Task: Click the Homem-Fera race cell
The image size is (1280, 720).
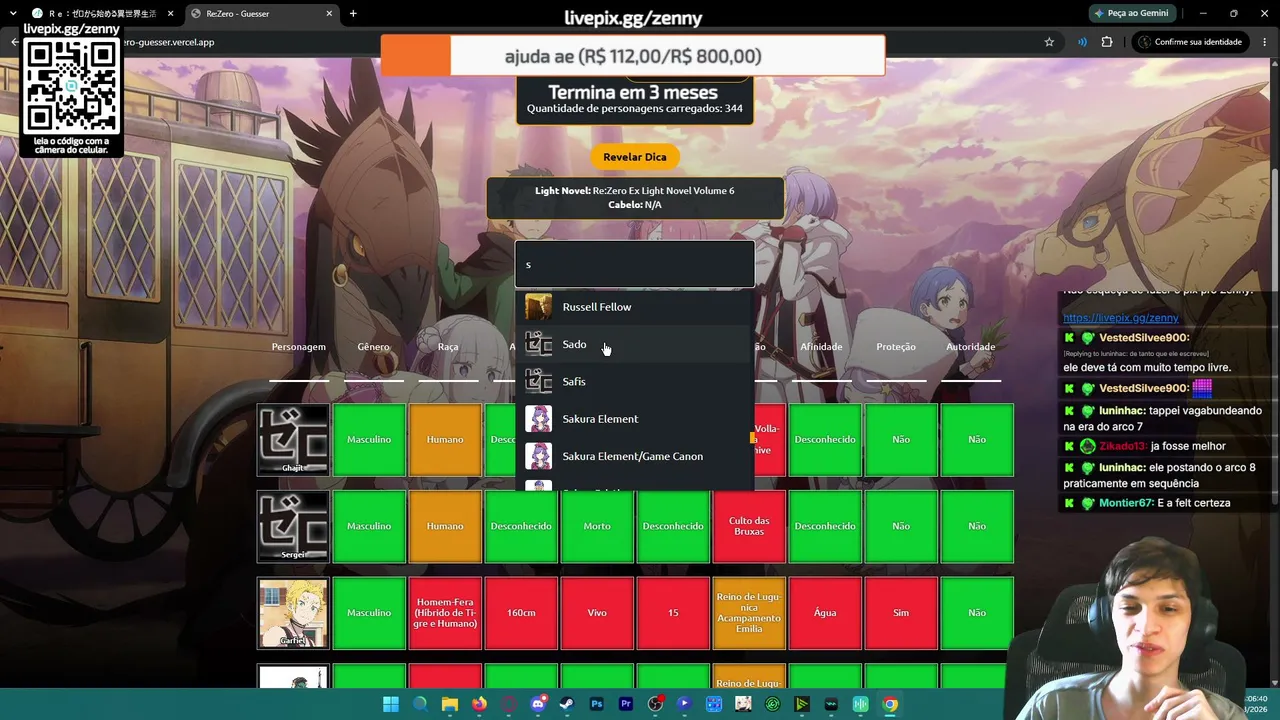Action: coord(445,613)
